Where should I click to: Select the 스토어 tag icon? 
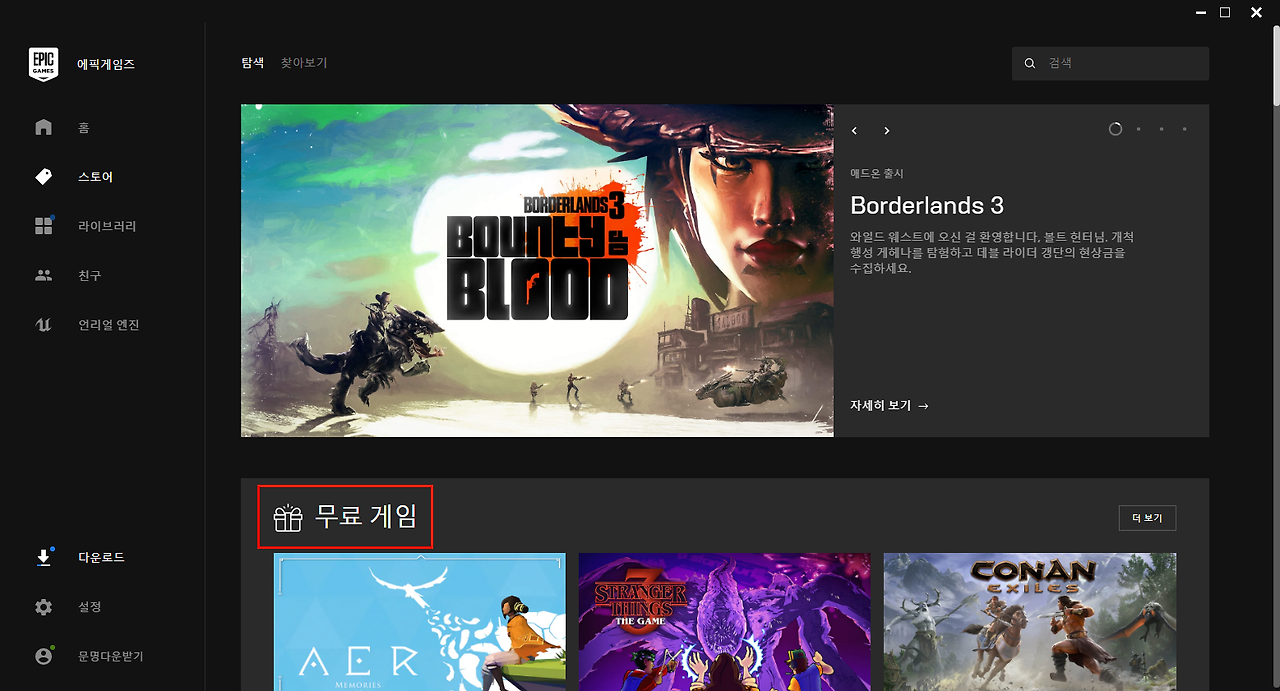coord(43,176)
